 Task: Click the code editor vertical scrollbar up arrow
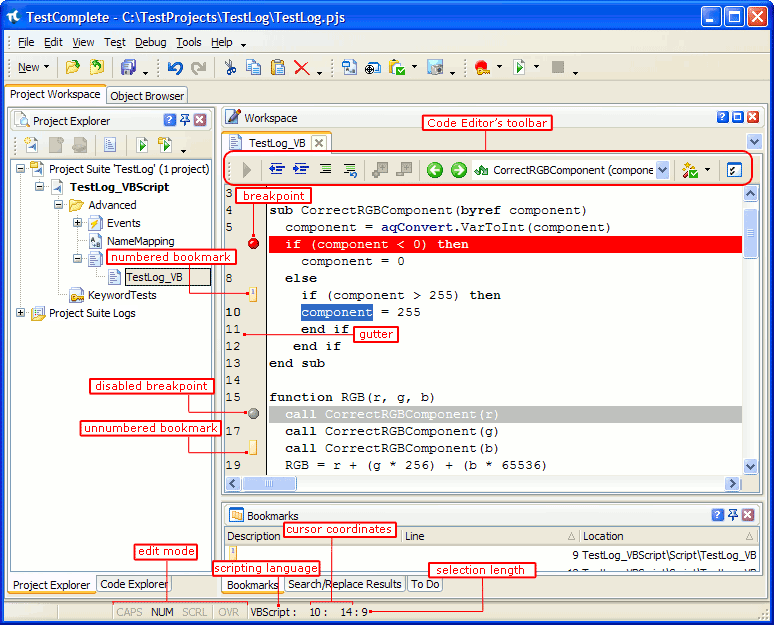coord(750,194)
